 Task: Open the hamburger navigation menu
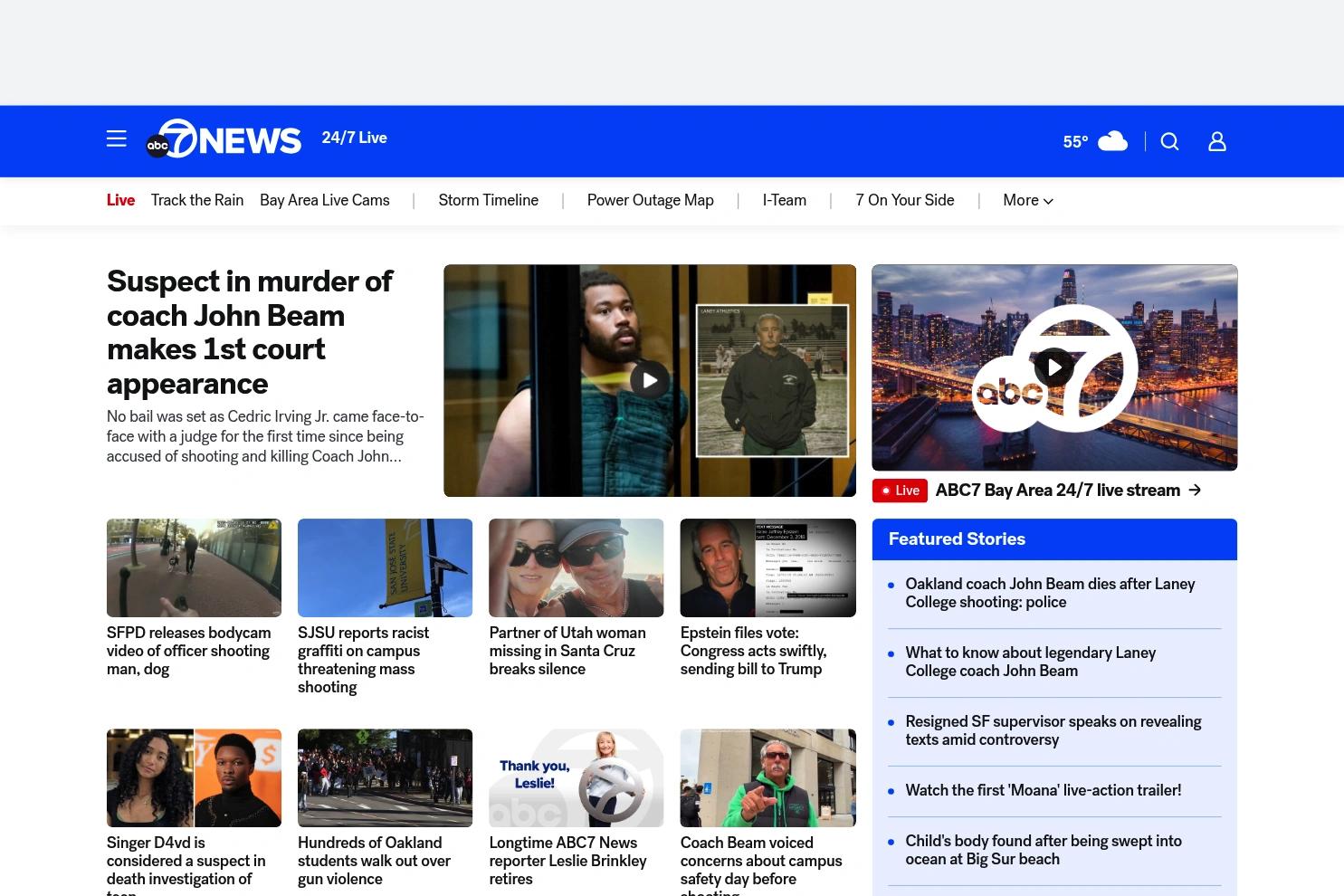[x=117, y=138]
